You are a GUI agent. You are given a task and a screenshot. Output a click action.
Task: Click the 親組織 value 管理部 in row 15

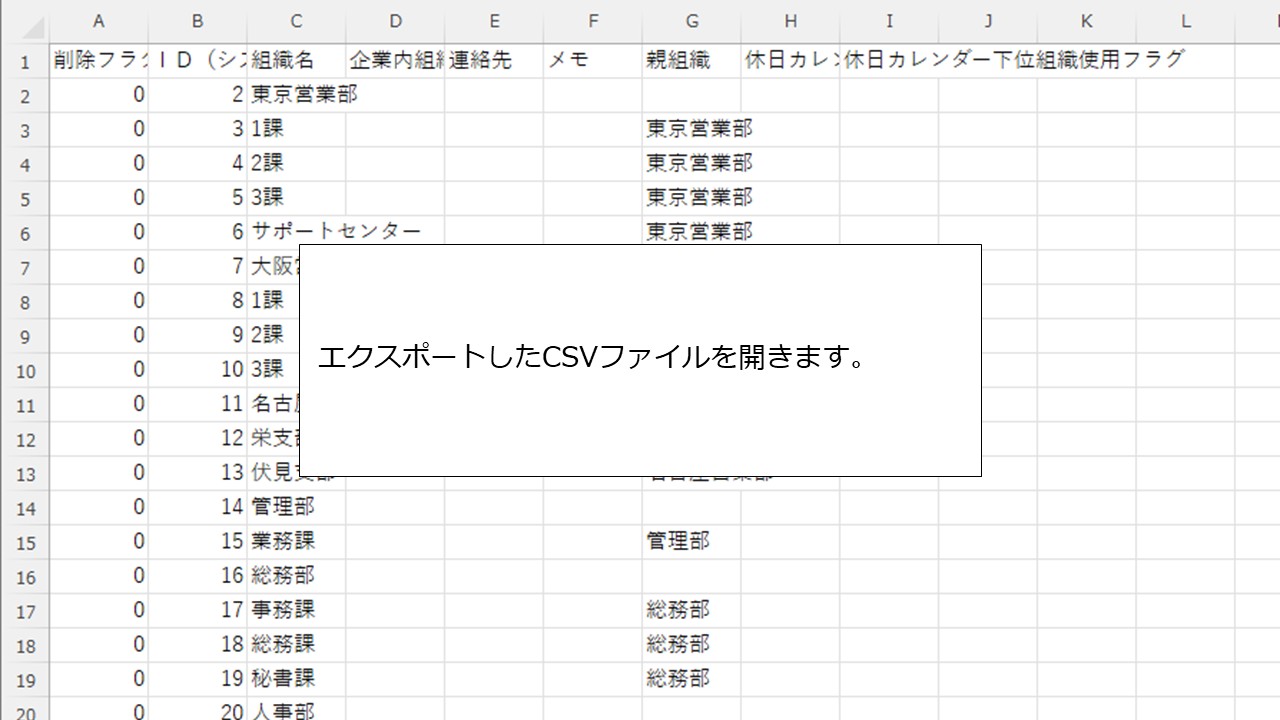pos(692,541)
